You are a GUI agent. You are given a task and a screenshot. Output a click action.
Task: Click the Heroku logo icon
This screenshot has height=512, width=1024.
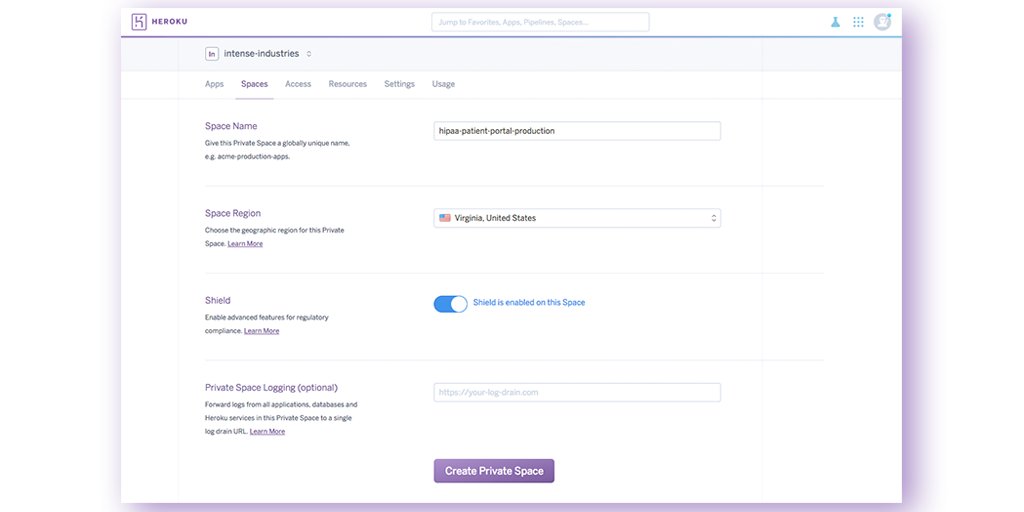coord(139,22)
